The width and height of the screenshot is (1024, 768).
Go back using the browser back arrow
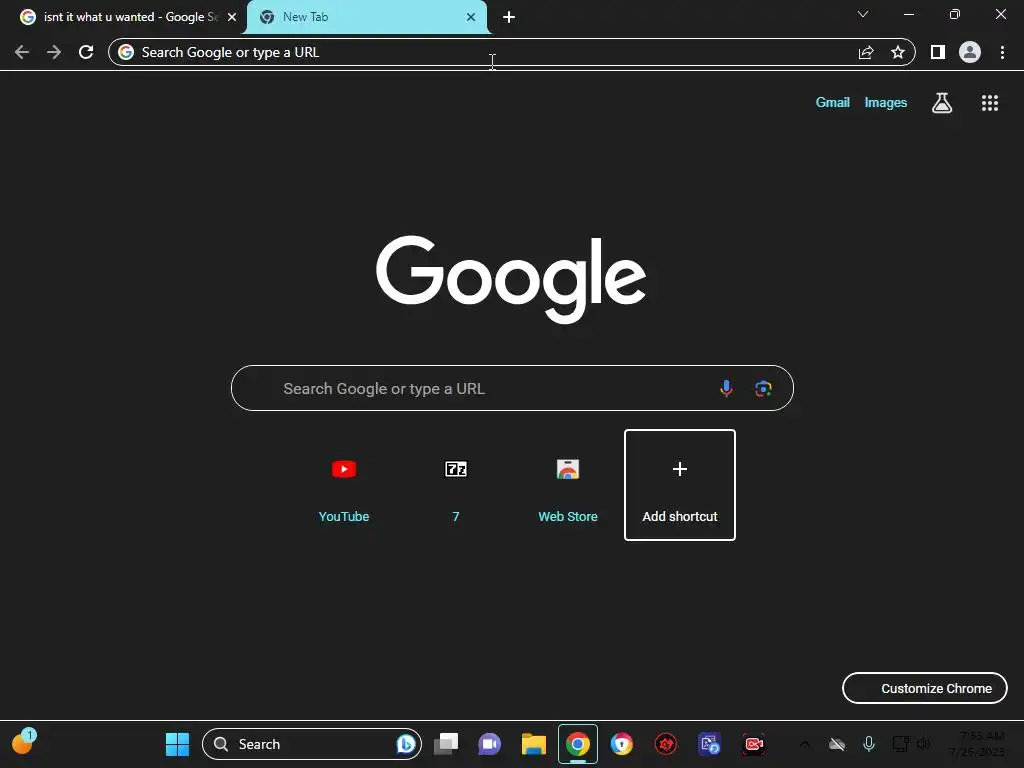[x=22, y=52]
